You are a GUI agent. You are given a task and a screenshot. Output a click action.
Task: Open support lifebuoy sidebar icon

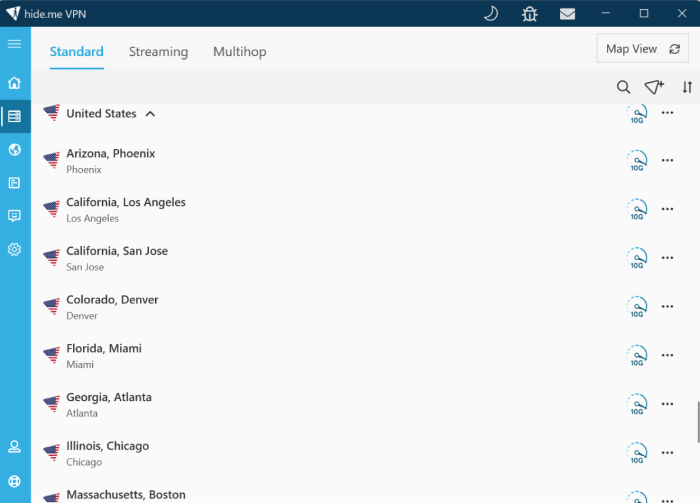pyautogui.click(x=14, y=481)
